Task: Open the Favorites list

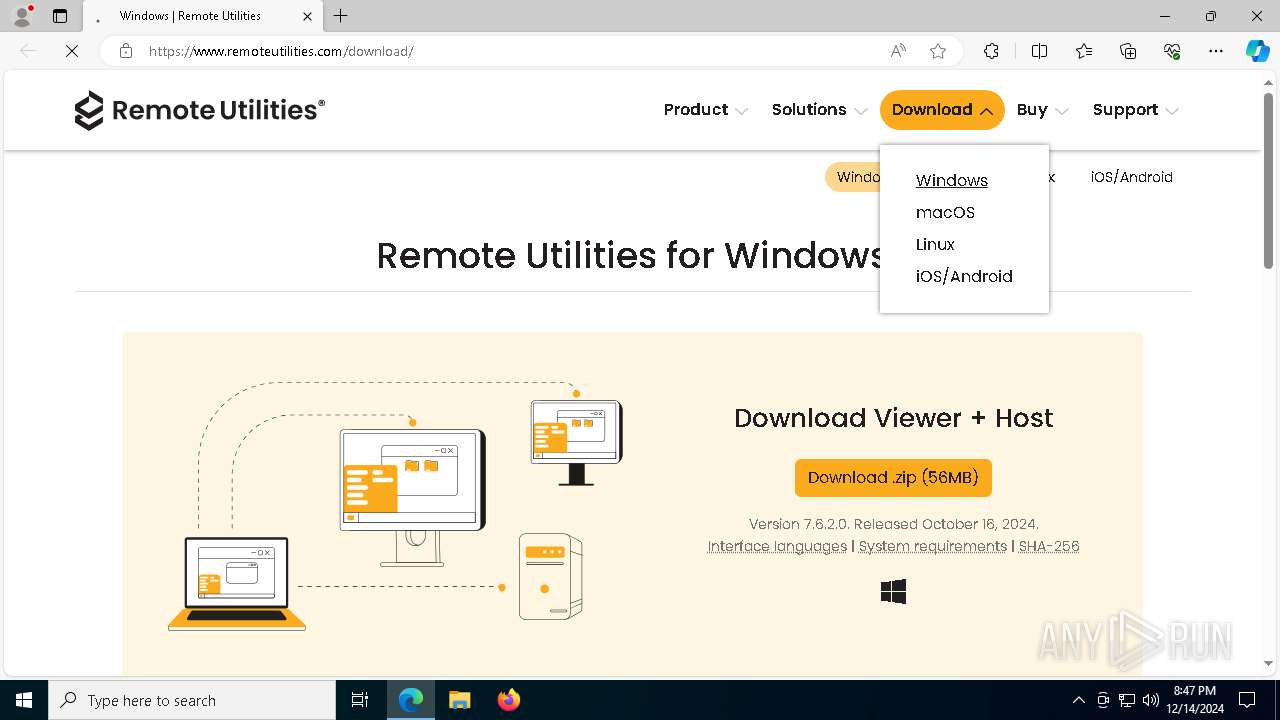Action: tap(1084, 51)
